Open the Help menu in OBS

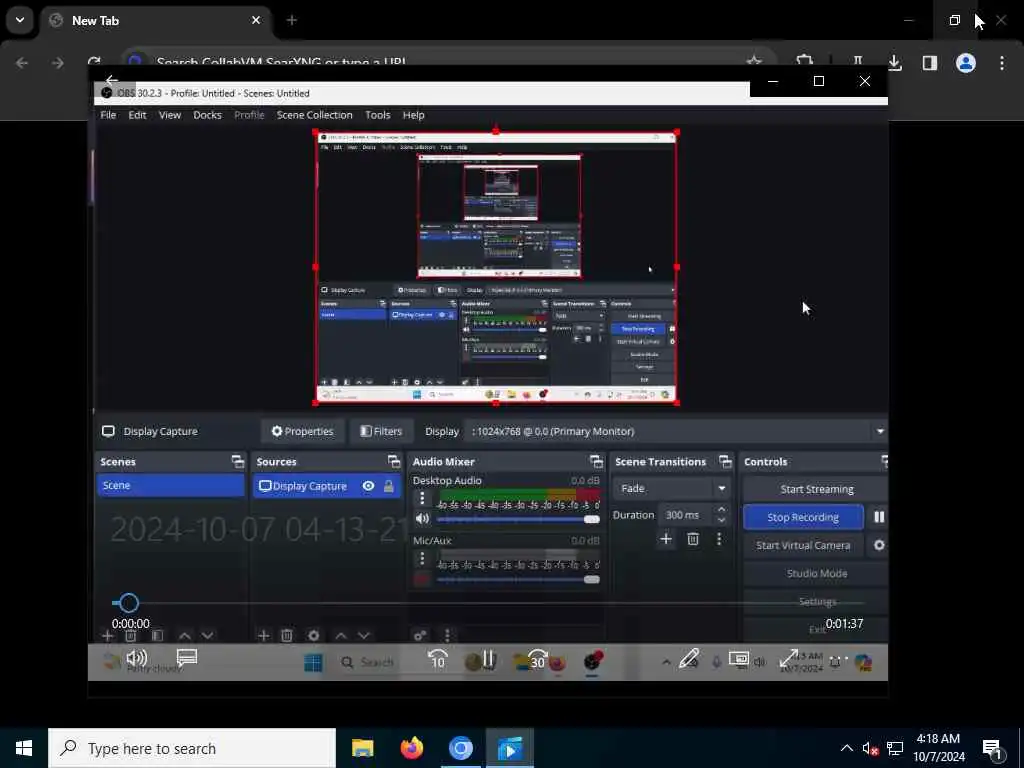point(413,115)
